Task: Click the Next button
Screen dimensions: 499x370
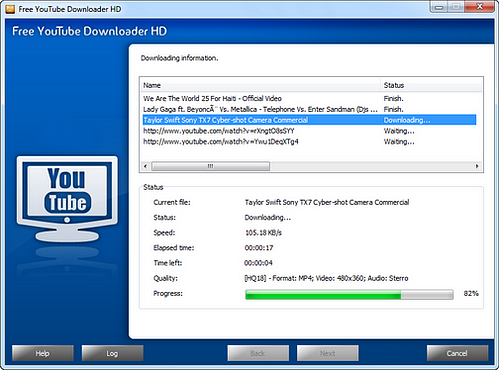Action: [328, 353]
